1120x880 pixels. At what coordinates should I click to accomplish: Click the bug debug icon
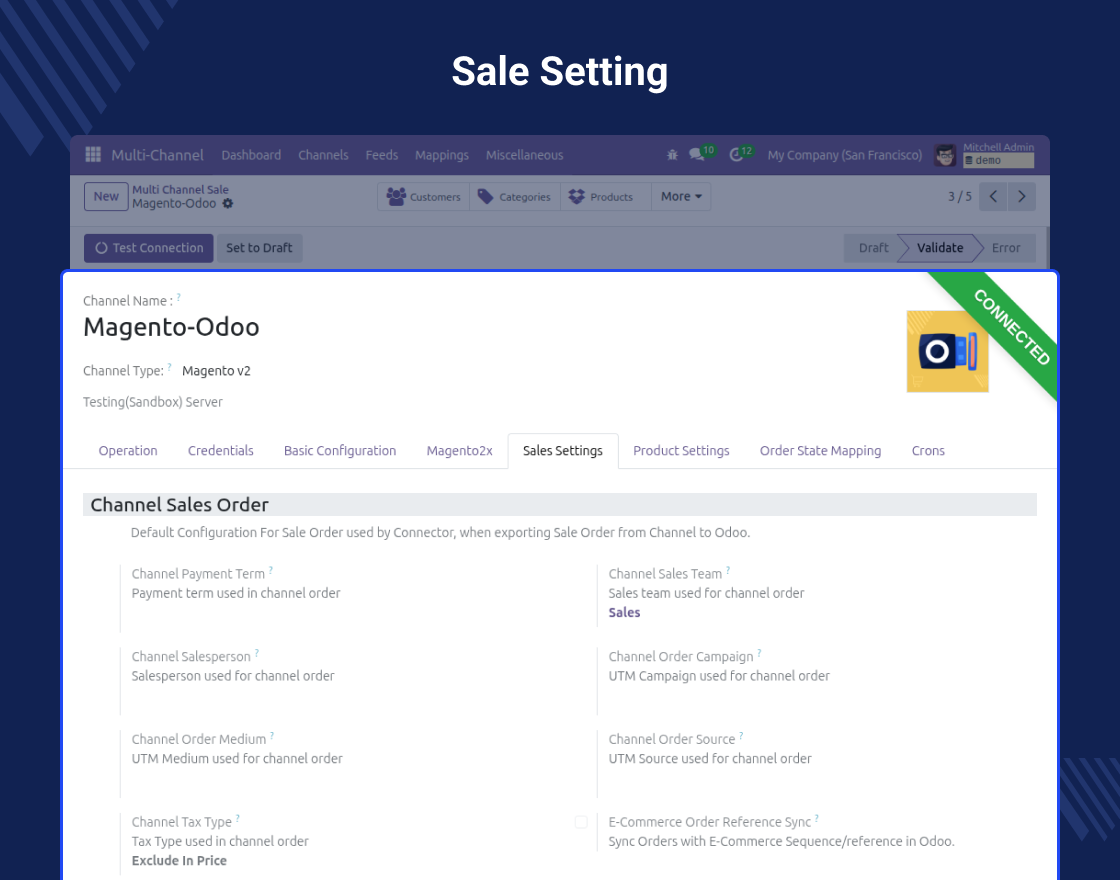[x=672, y=155]
